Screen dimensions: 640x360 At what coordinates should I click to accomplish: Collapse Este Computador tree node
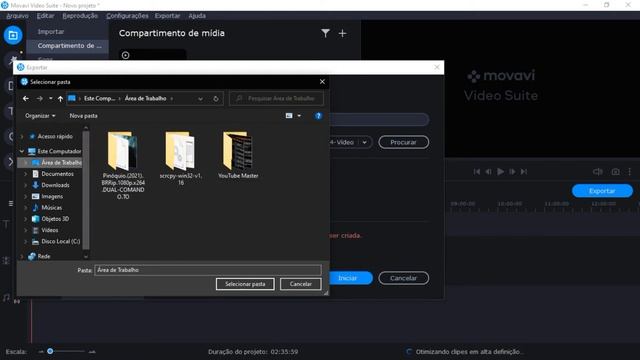(x=22, y=151)
